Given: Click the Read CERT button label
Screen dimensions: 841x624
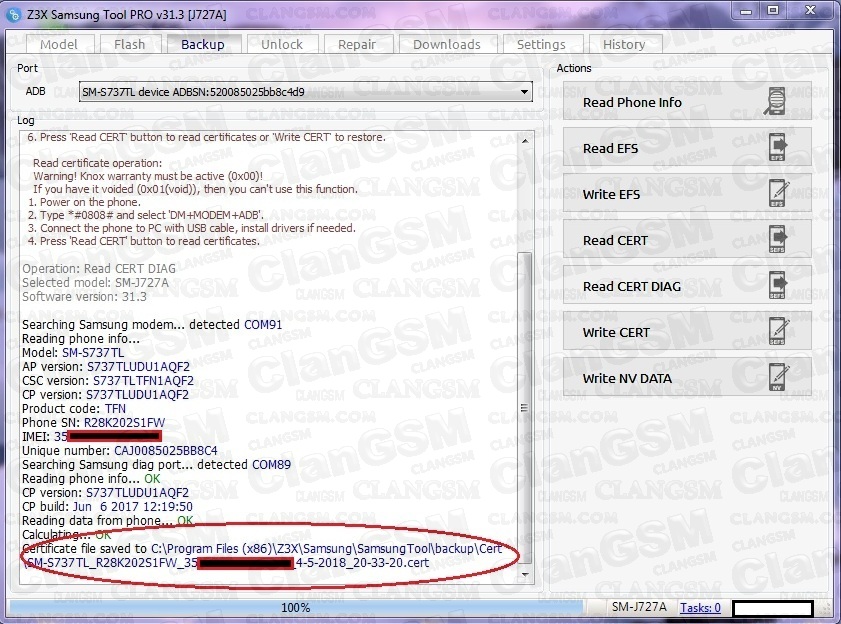Looking at the screenshot, I should click(x=615, y=240).
